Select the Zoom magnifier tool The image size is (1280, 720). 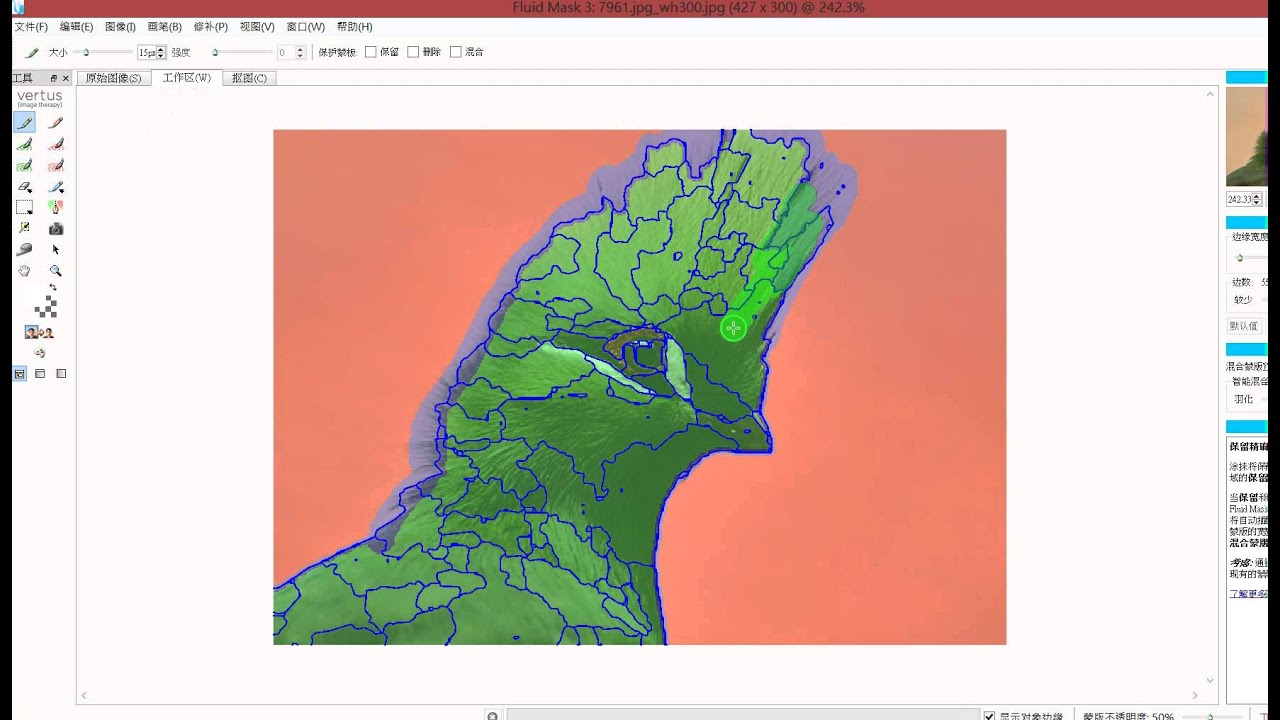[56, 271]
